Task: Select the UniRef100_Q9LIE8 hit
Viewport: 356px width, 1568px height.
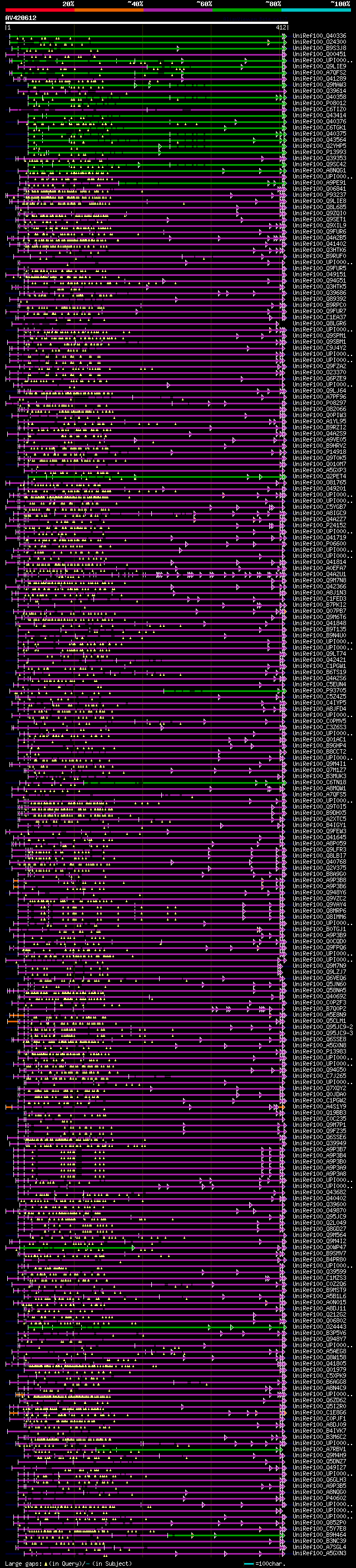Action: pyautogui.click(x=319, y=201)
